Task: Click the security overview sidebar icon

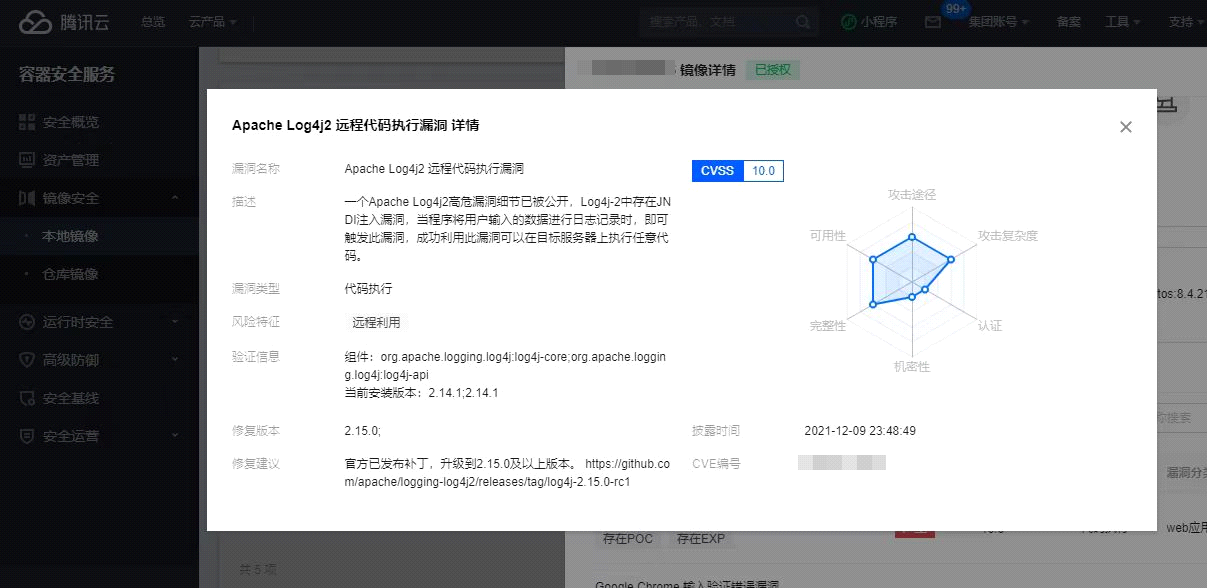Action: point(27,122)
